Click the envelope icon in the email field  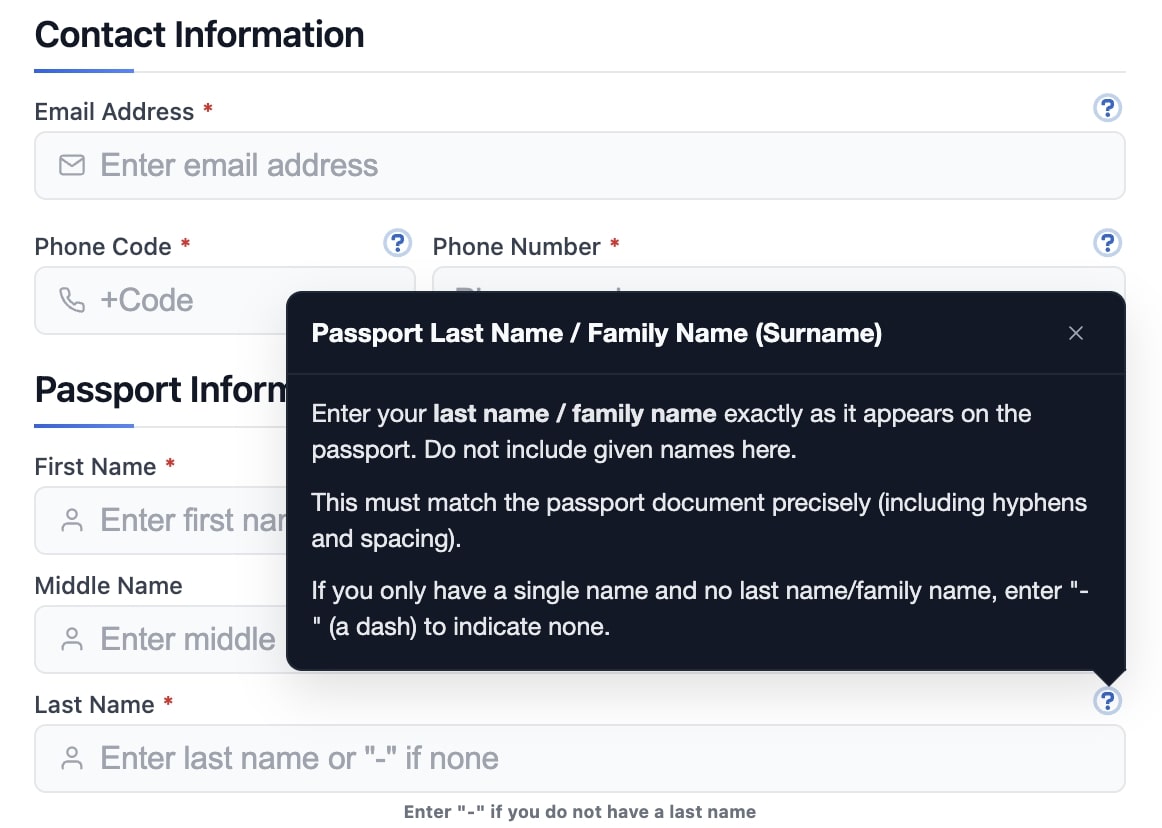(71, 165)
